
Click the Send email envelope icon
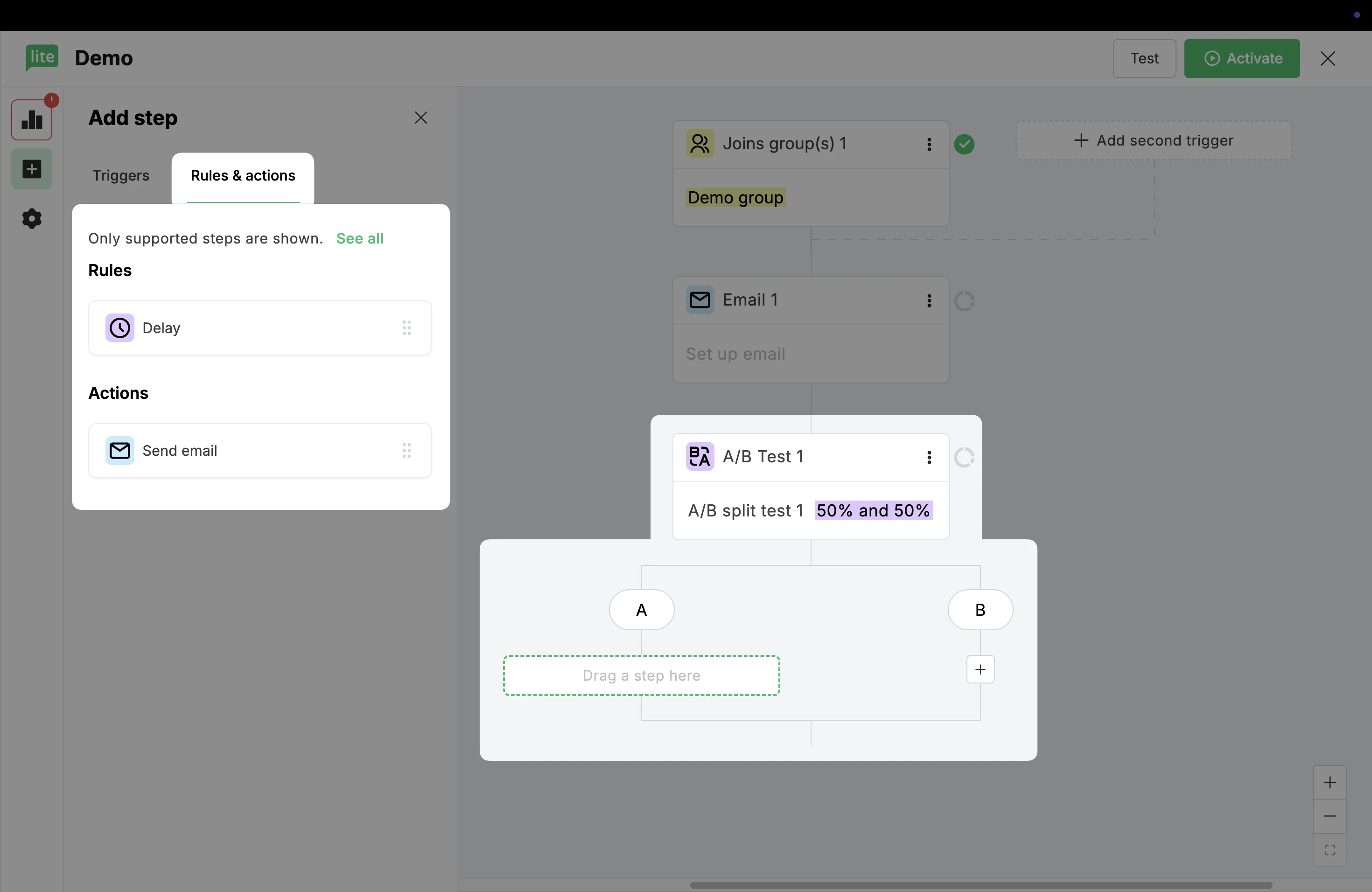pyautogui.click(x=120, y=451)
